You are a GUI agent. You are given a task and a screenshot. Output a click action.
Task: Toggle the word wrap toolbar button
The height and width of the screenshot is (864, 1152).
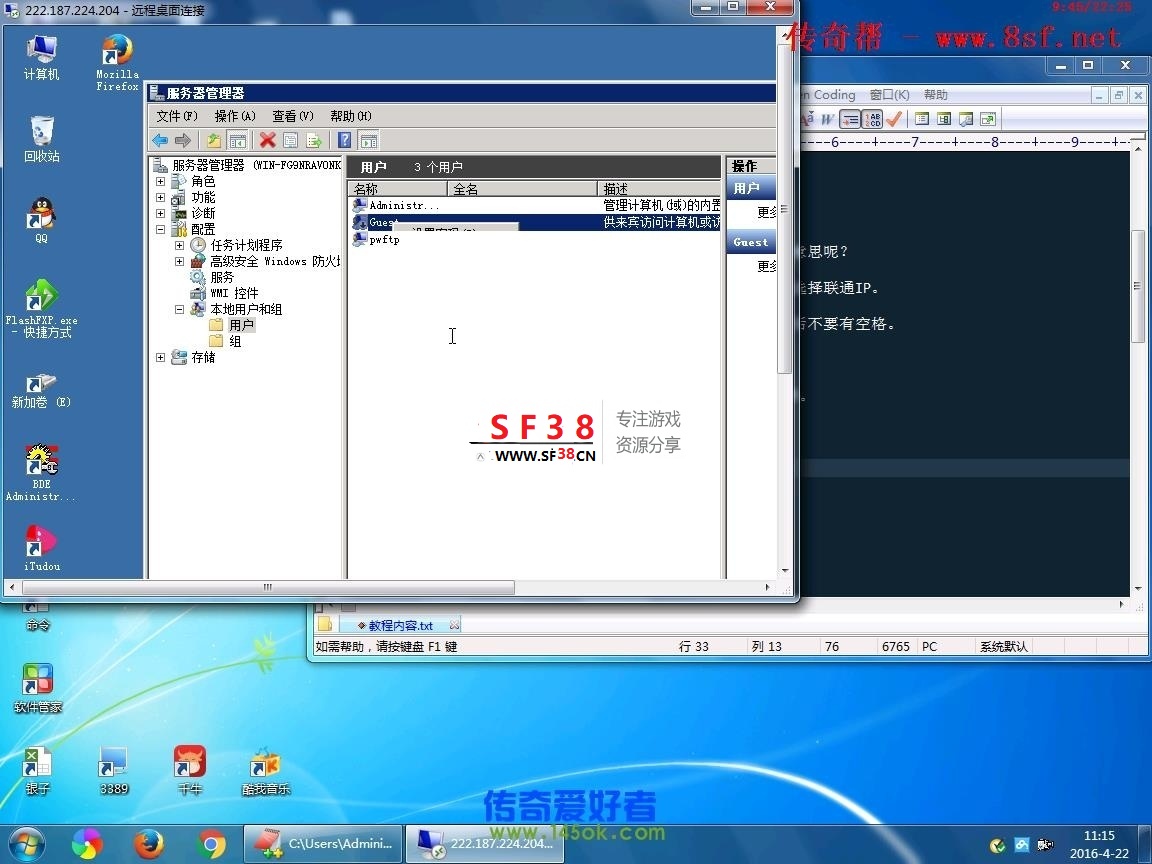850,119
